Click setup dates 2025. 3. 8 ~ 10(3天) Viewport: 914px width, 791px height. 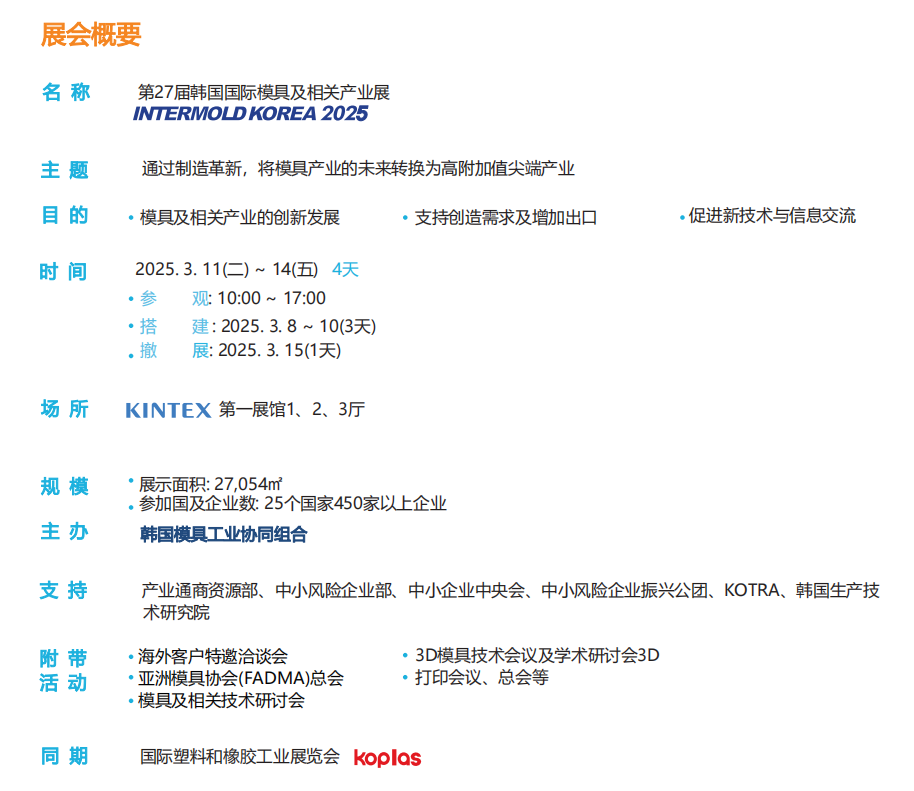coord(298,326)
